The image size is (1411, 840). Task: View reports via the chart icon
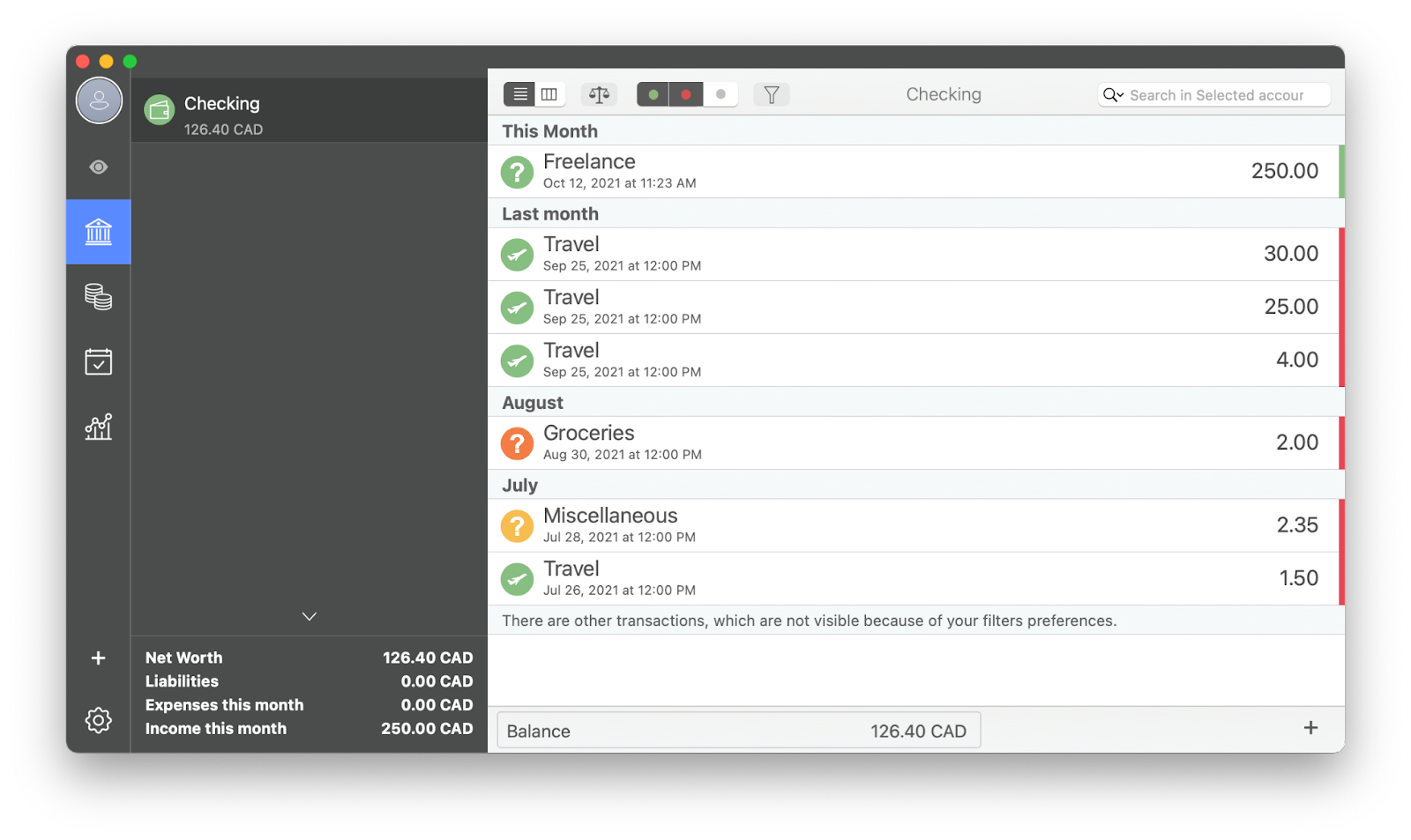point(98,427)
